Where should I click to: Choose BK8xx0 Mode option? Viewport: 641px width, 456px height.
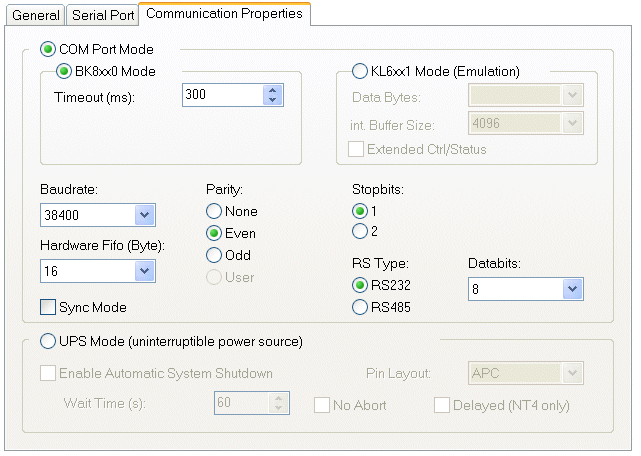[65, 71]
